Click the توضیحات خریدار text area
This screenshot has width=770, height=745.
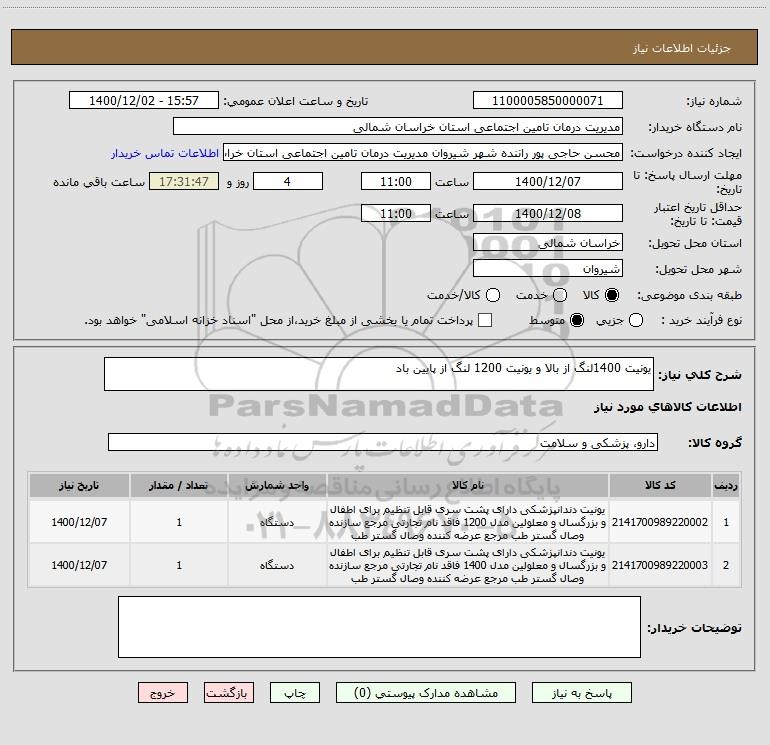(x=379, y=627)
